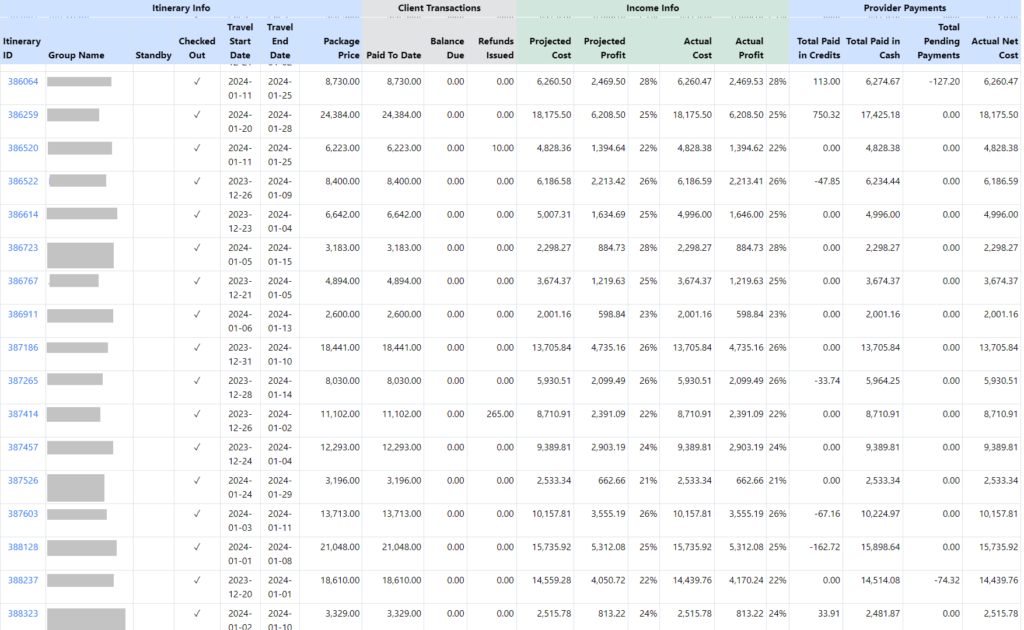1024x630 pixels.
Task: Click the Projected Cost column header
Action: [550, 48]
